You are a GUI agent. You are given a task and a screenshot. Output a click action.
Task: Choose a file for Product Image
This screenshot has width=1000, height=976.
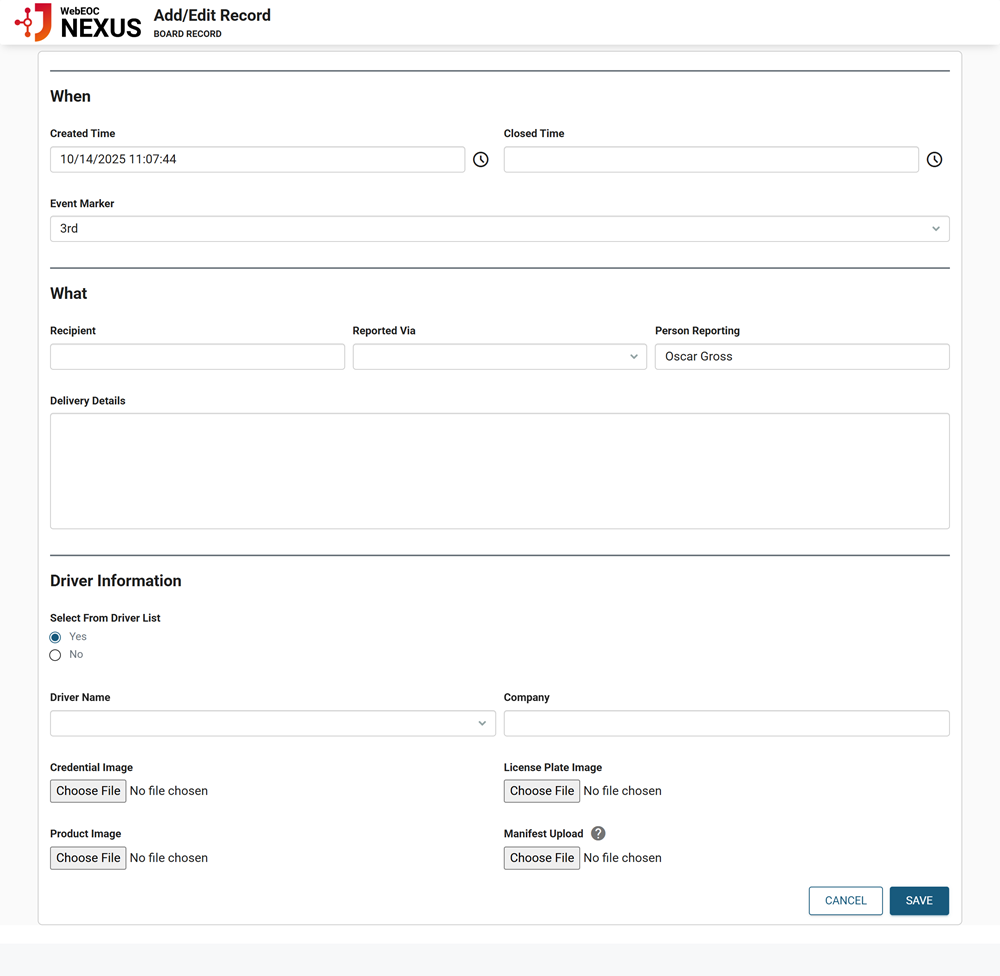pyautogui.click(x=88, y=857)
